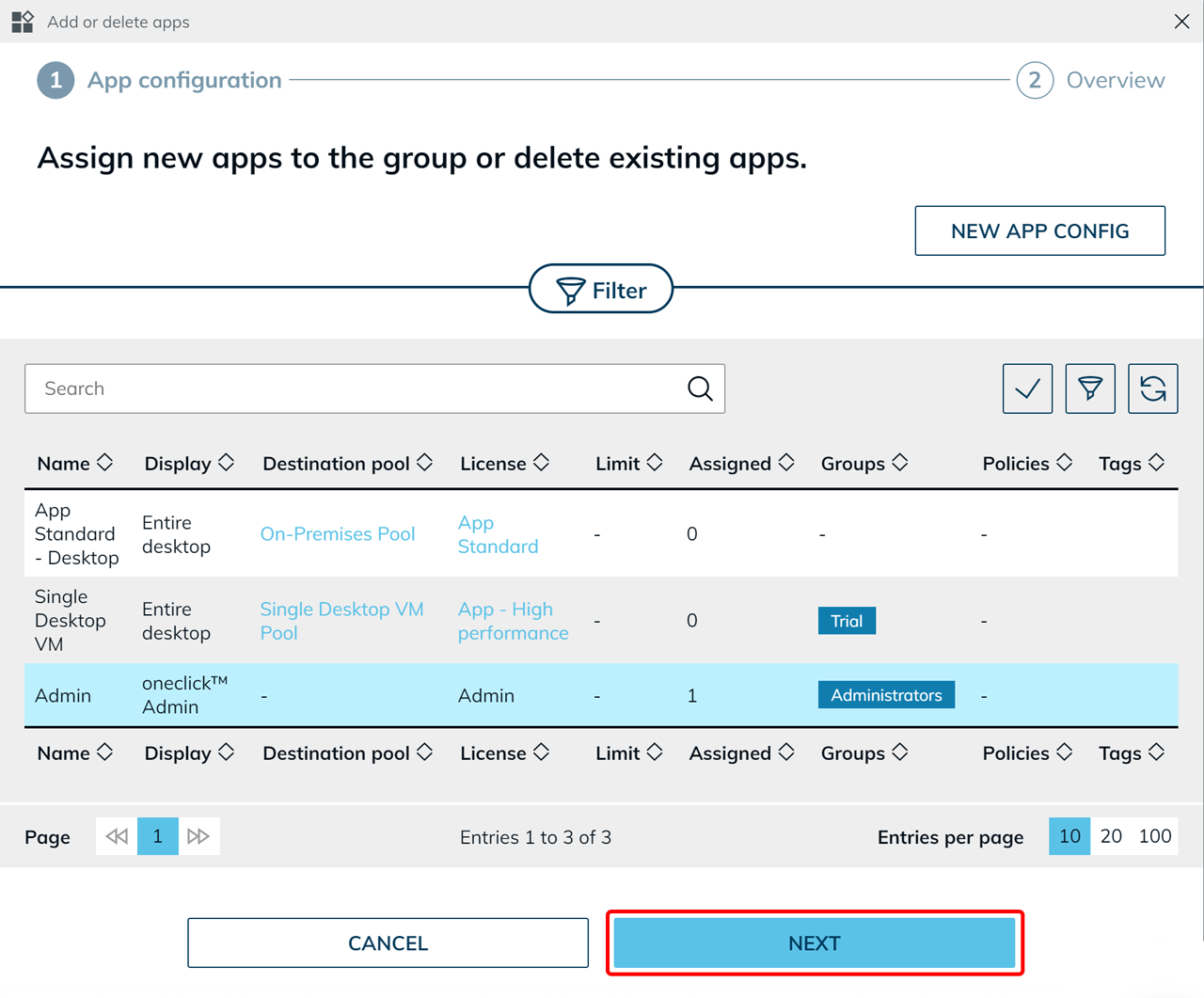Show 20 entries per page
The height and width of the screenshot is (998, 1204).
[1111, 836]
